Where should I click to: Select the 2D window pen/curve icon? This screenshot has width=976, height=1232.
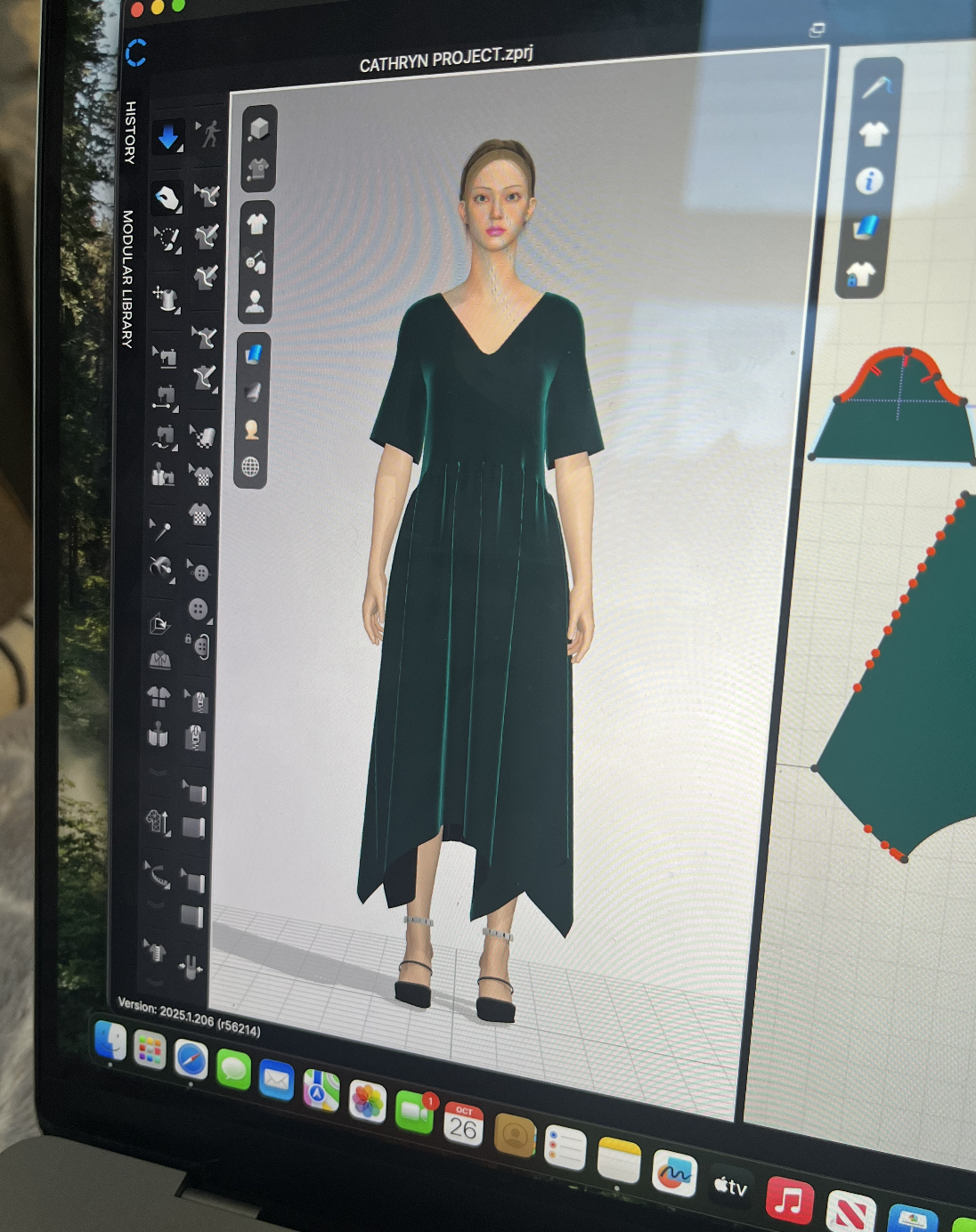(x=876, y=87)
